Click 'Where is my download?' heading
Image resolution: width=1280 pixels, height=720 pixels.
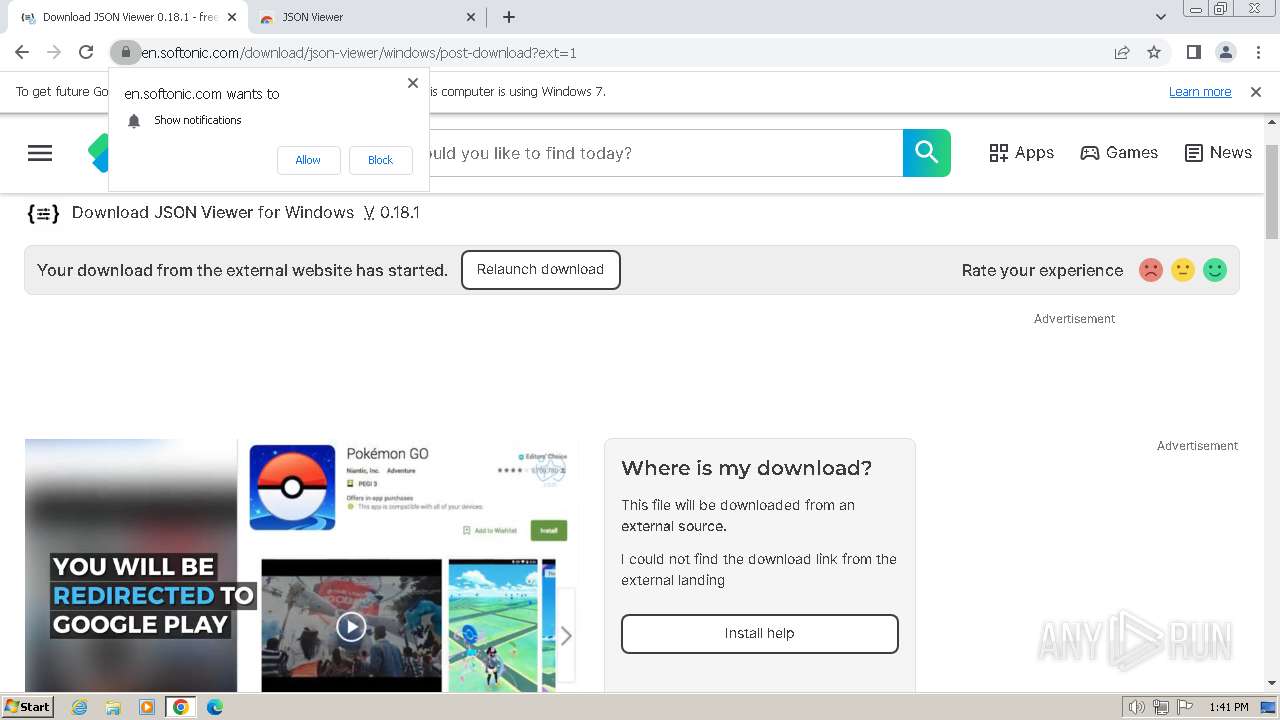[747, 468]
